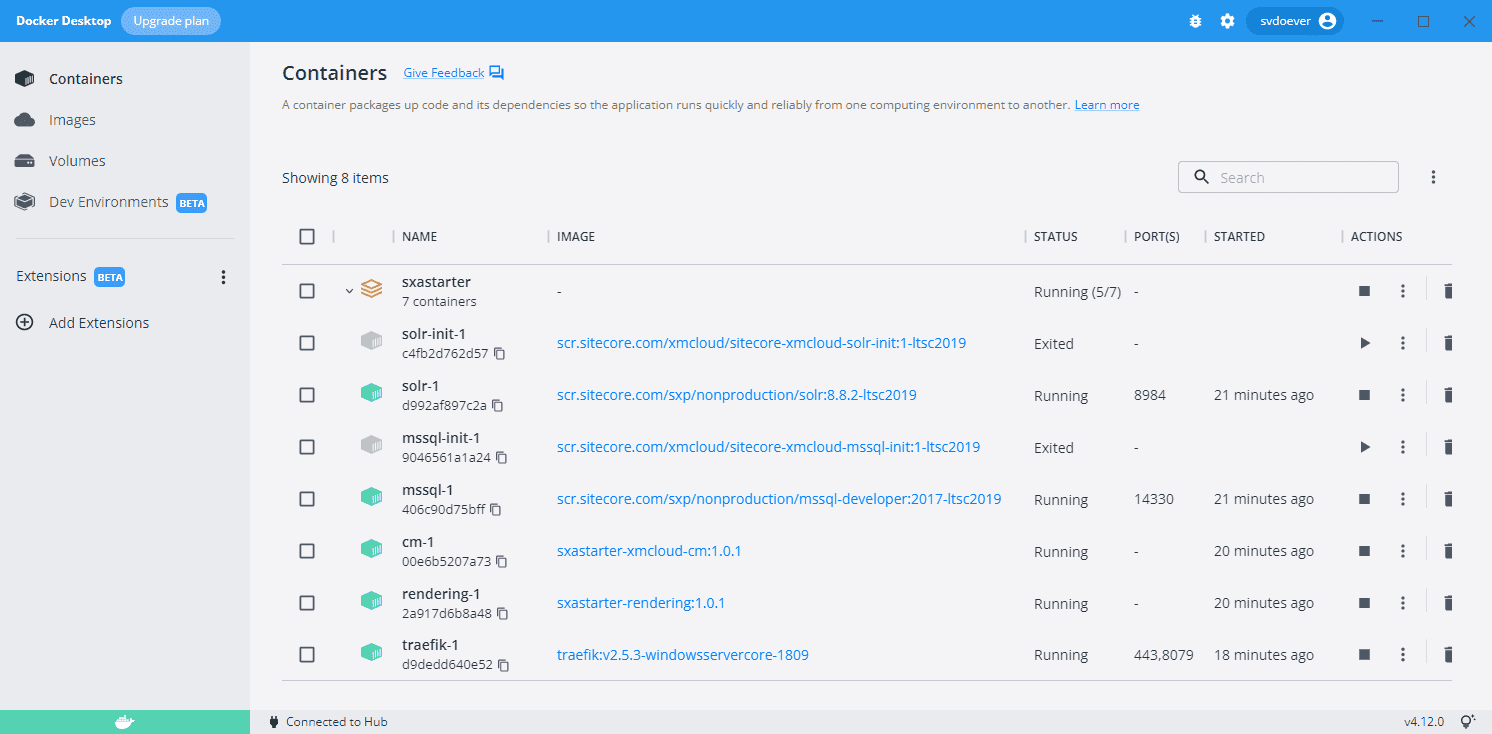Open more actions for cm-1 container
Viewport: 1492px width, 734px height.
tap(1403, 551)
